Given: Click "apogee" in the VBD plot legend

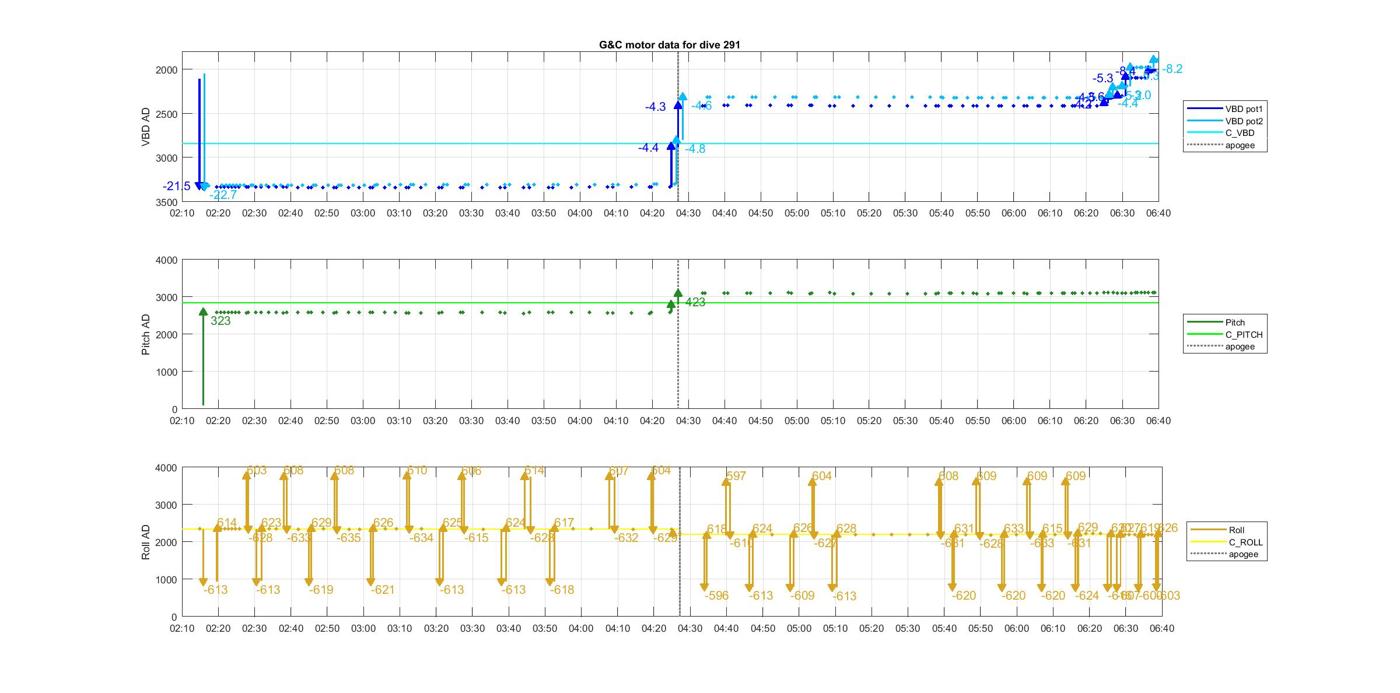Looking at the screenshot, I should click(x=1224, y=145).
